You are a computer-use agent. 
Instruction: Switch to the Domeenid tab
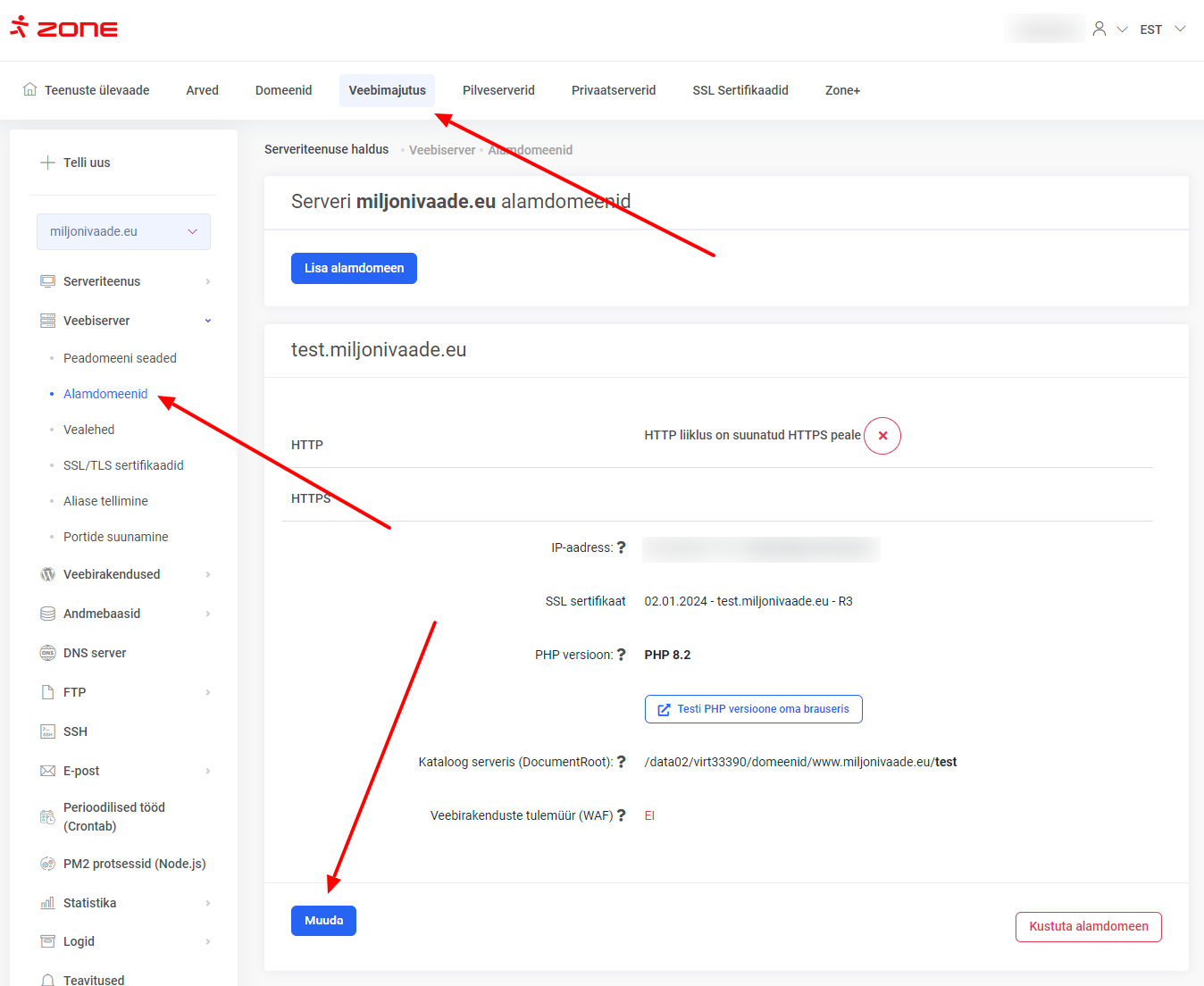click(283, 90)
